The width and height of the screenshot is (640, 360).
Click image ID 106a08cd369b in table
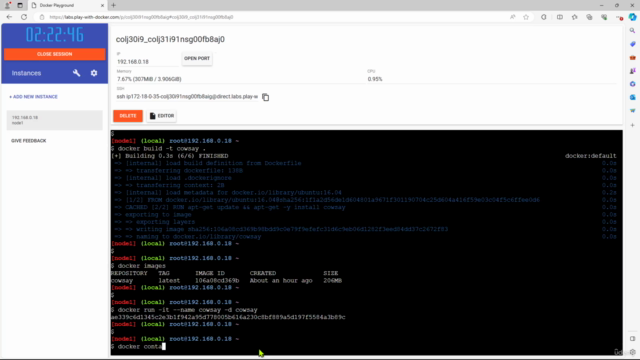pyautogui.click(x=217, y=281)
